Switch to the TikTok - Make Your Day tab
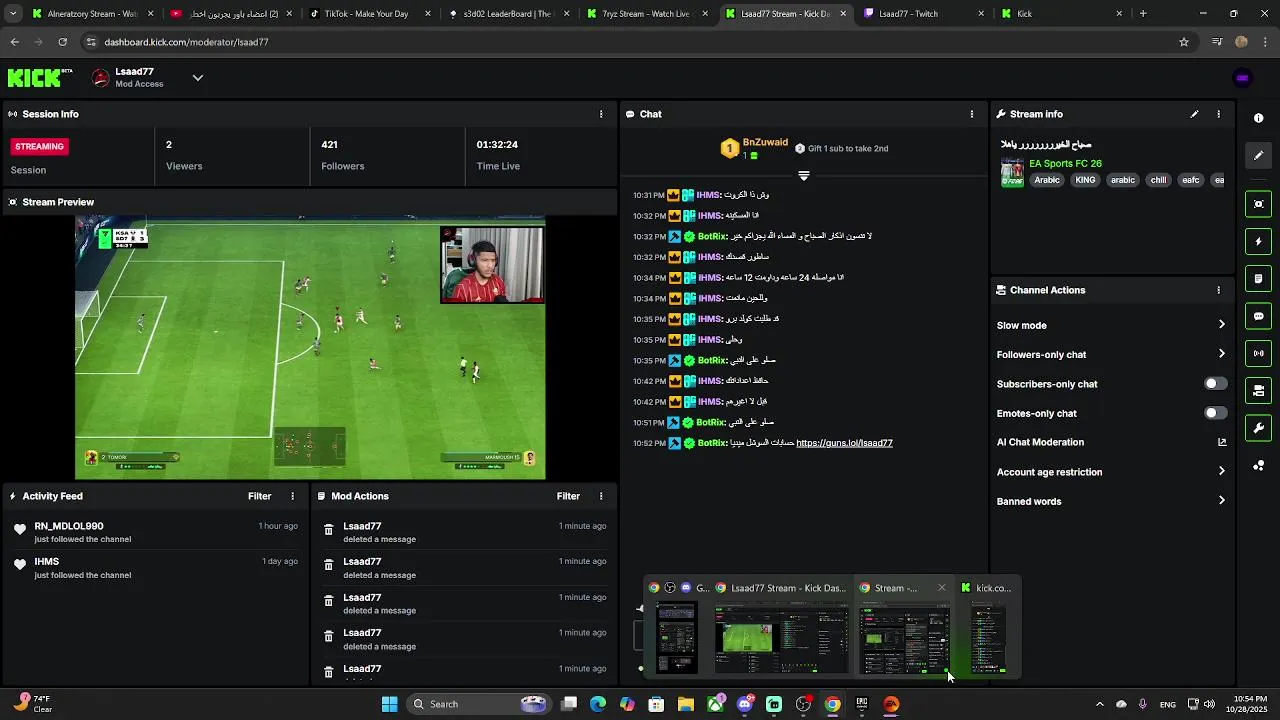This screenshot has height=720, width=1280. point(368,14)
